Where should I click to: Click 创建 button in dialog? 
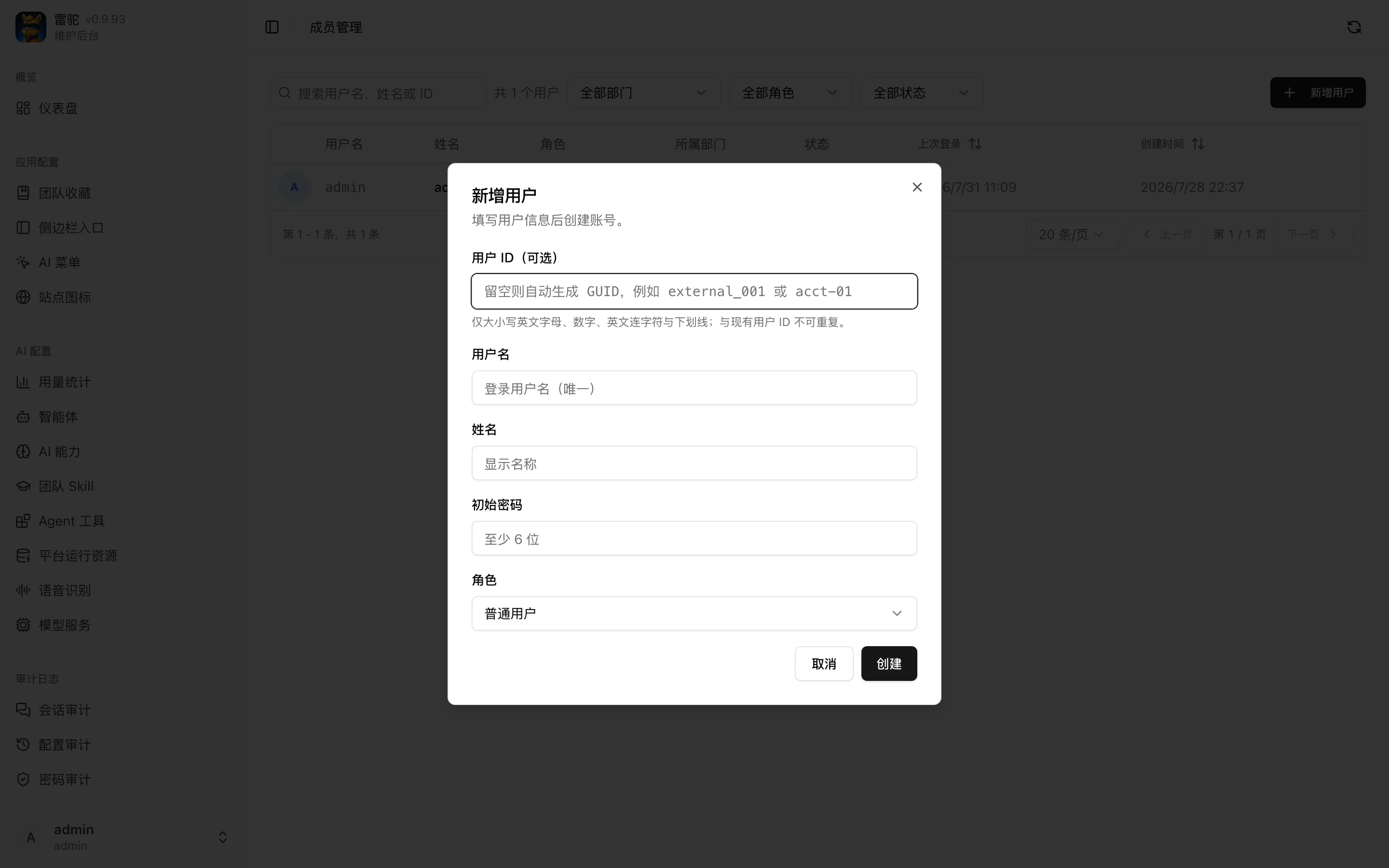(x=888, y=664)
